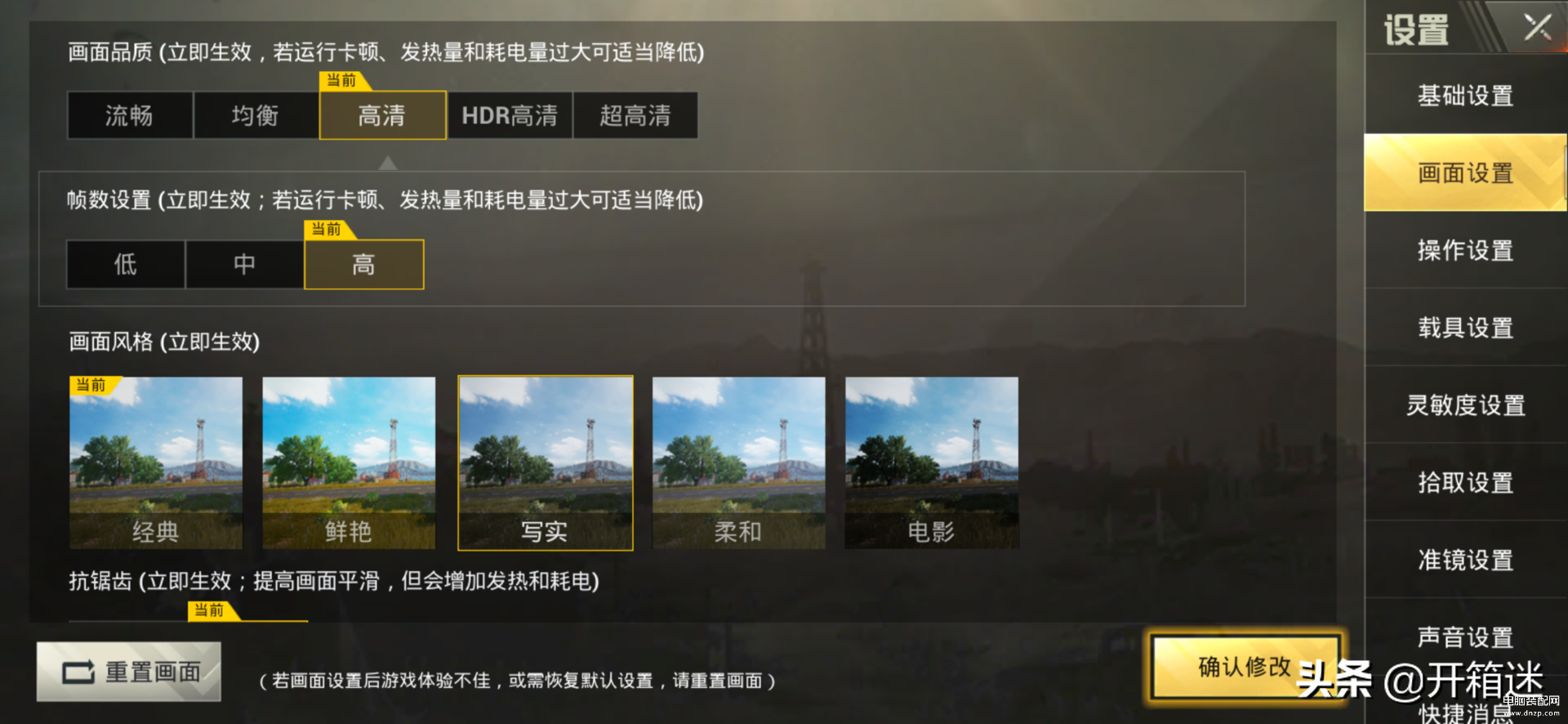
Task: Pick the 写实 style thumbnail
Action: pos(546,463)
